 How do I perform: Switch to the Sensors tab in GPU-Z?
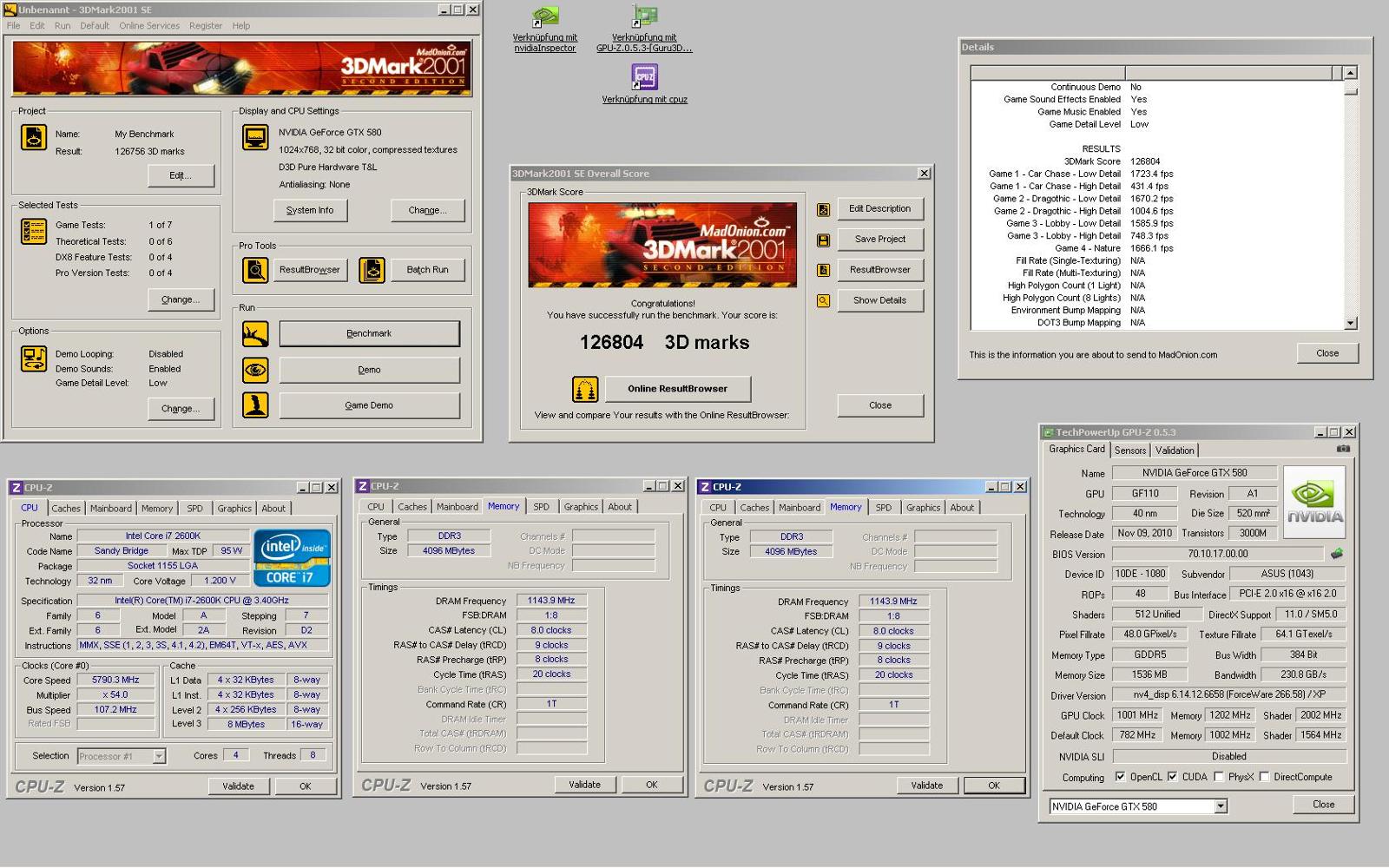coord(1130,450)
